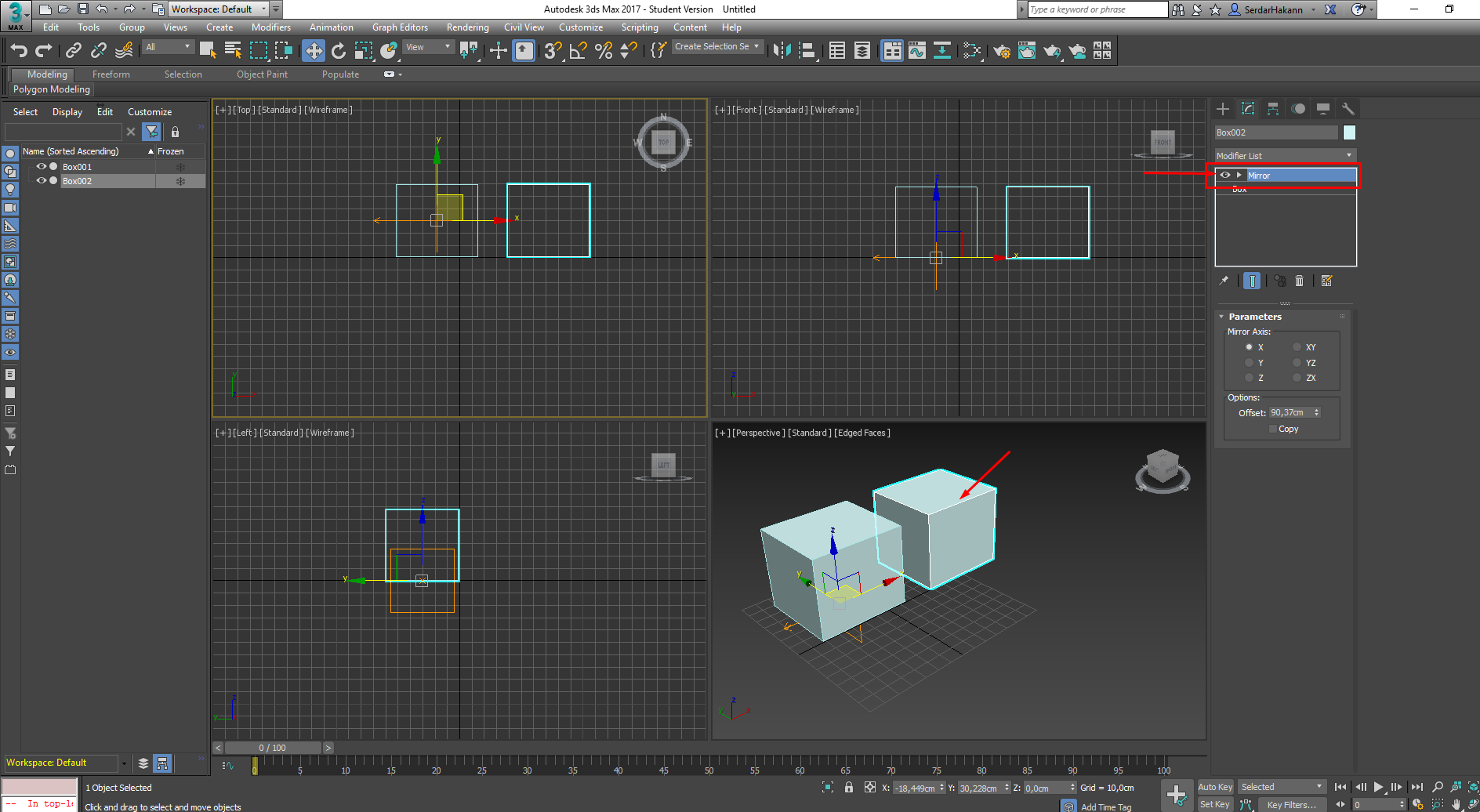
Task: Select the Select and Move tool
Action: (x=314, y=50)
